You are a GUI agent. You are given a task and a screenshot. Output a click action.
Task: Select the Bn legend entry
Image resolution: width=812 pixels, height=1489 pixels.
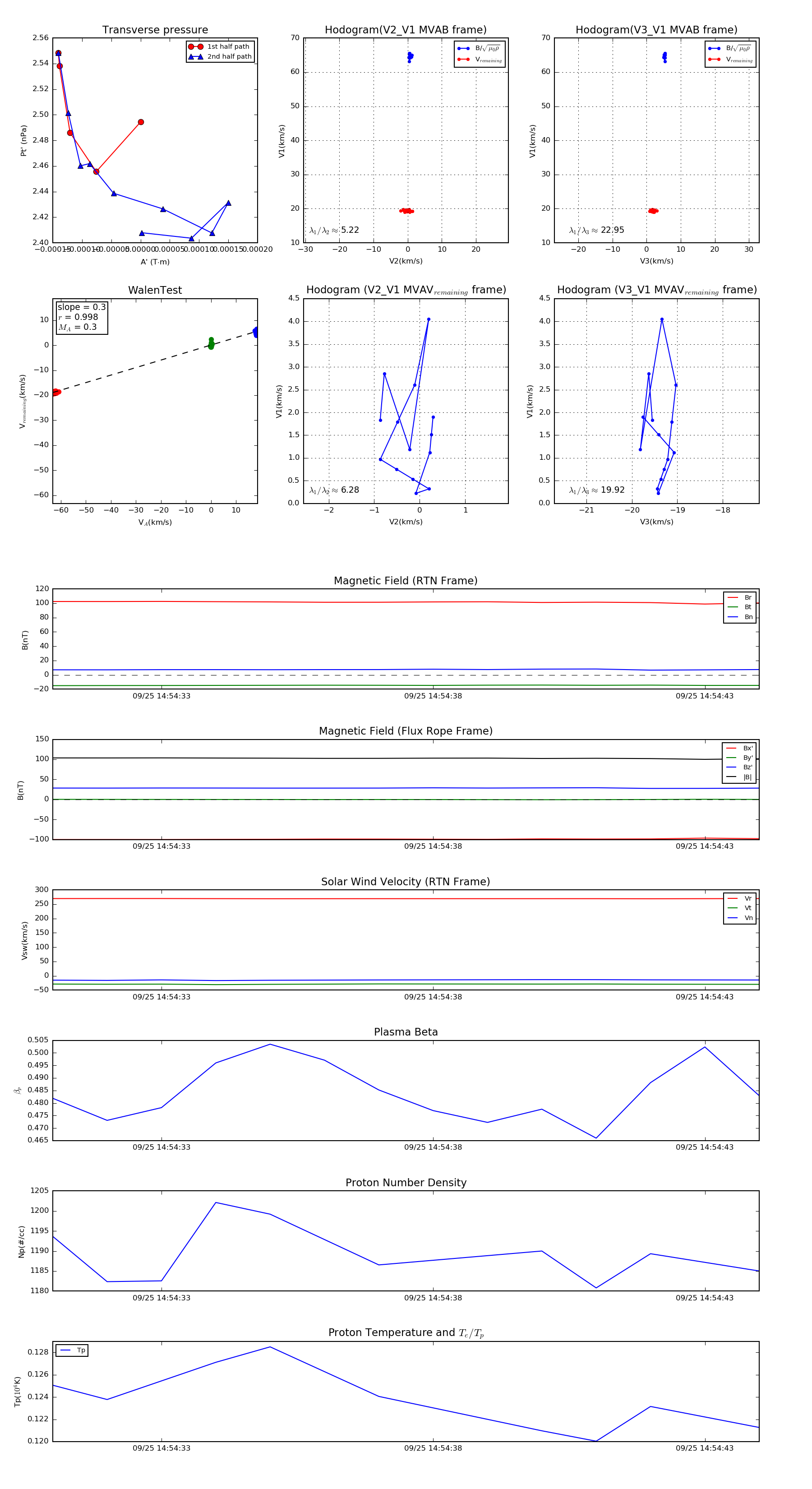(740, 617)
